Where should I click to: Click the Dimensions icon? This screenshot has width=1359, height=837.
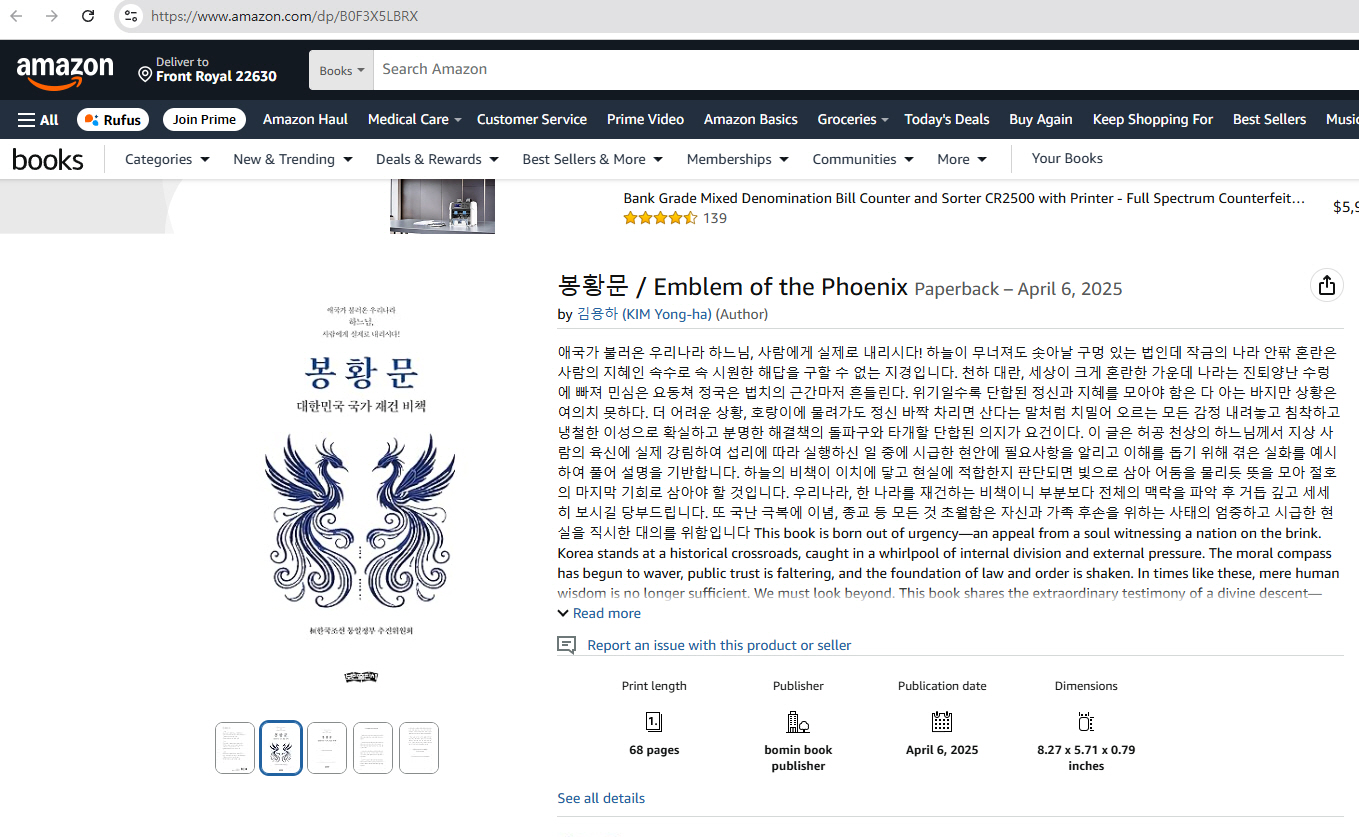1086,721
